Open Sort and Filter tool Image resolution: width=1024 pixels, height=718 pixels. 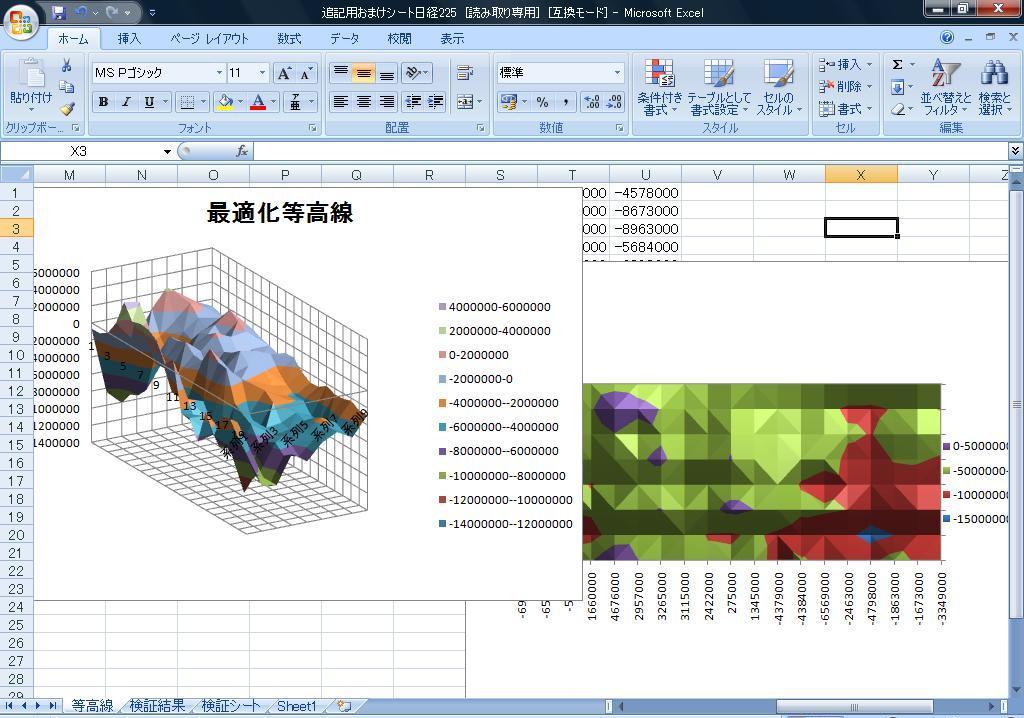945,87
